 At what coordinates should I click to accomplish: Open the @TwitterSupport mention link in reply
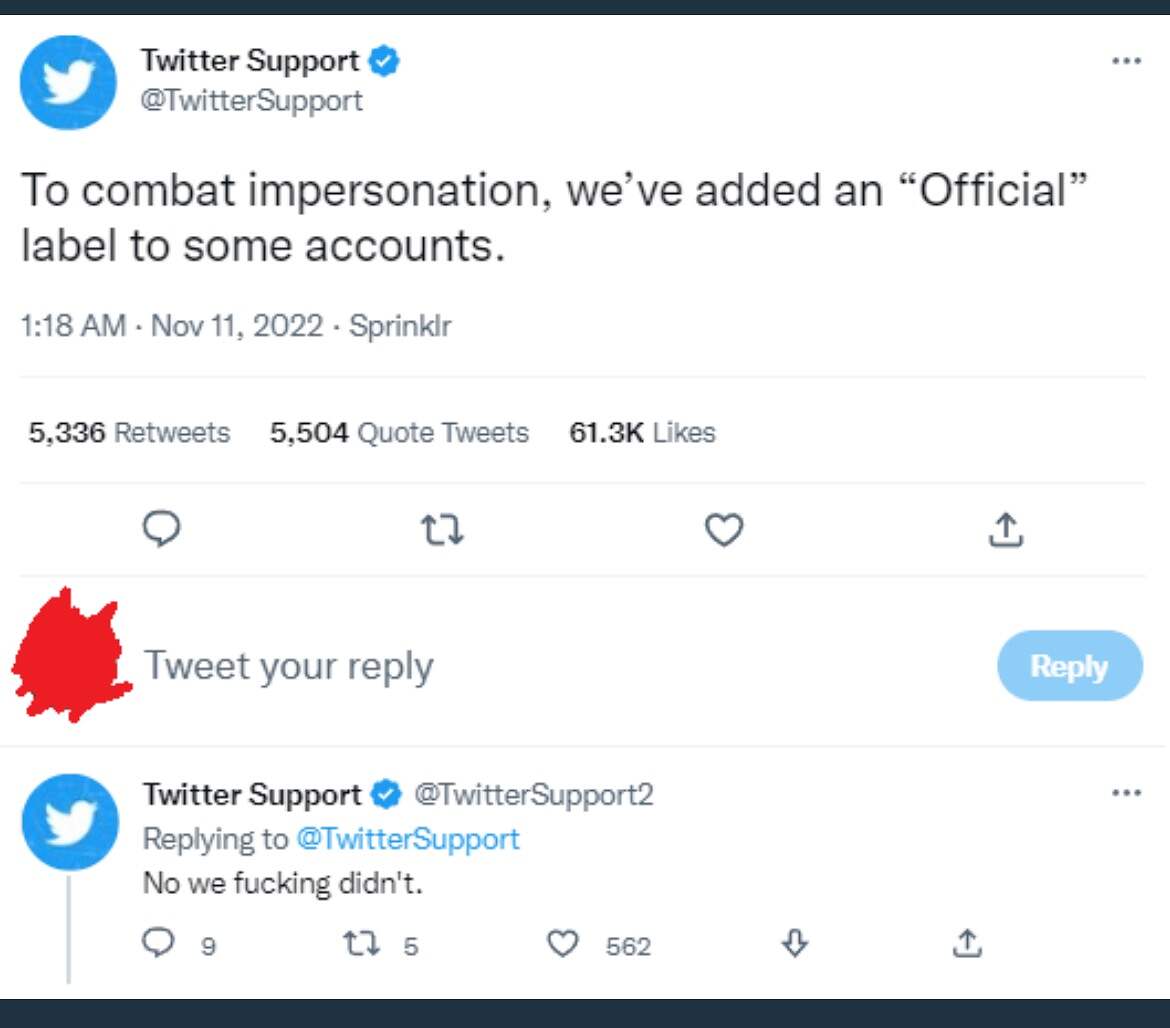point(407,839)
